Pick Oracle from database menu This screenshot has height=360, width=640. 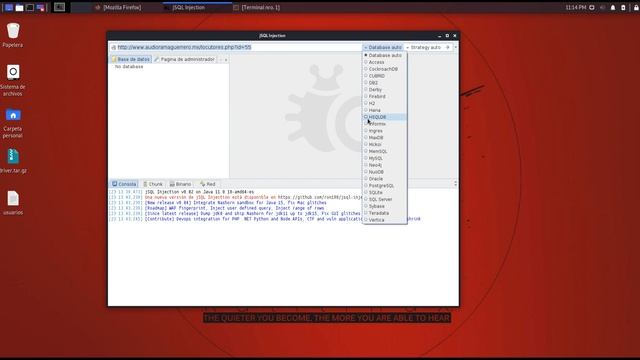pyautogui.click(x=384, y=179)
